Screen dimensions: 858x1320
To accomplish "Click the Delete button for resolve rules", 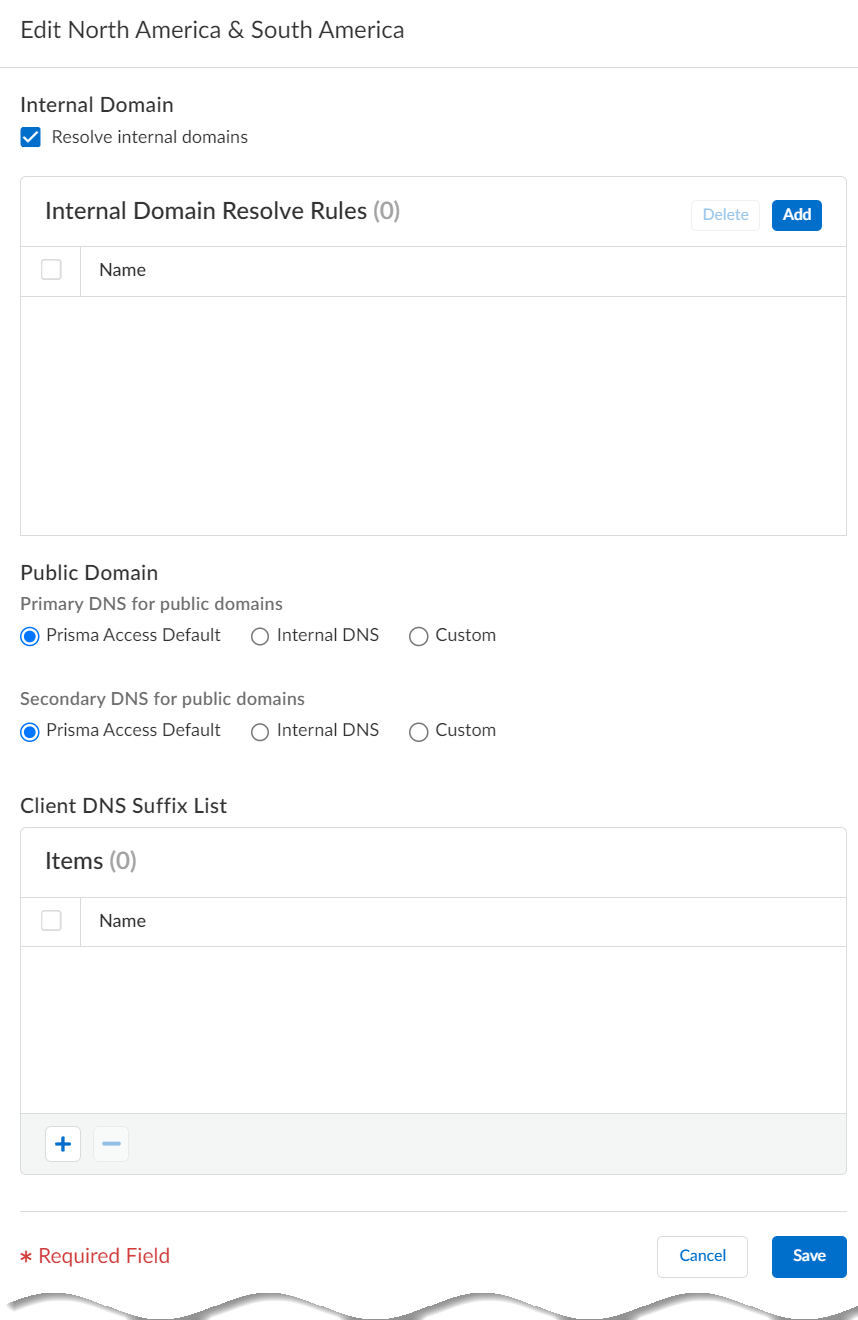I will coord(725,215).
